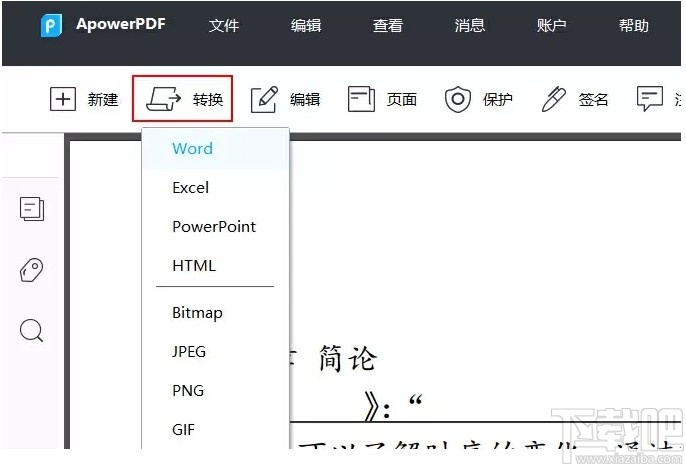Image resolution: width=686 pixels, height=464 pixels.
Task: Open the 查看 menu
Action: pos(388,25)
